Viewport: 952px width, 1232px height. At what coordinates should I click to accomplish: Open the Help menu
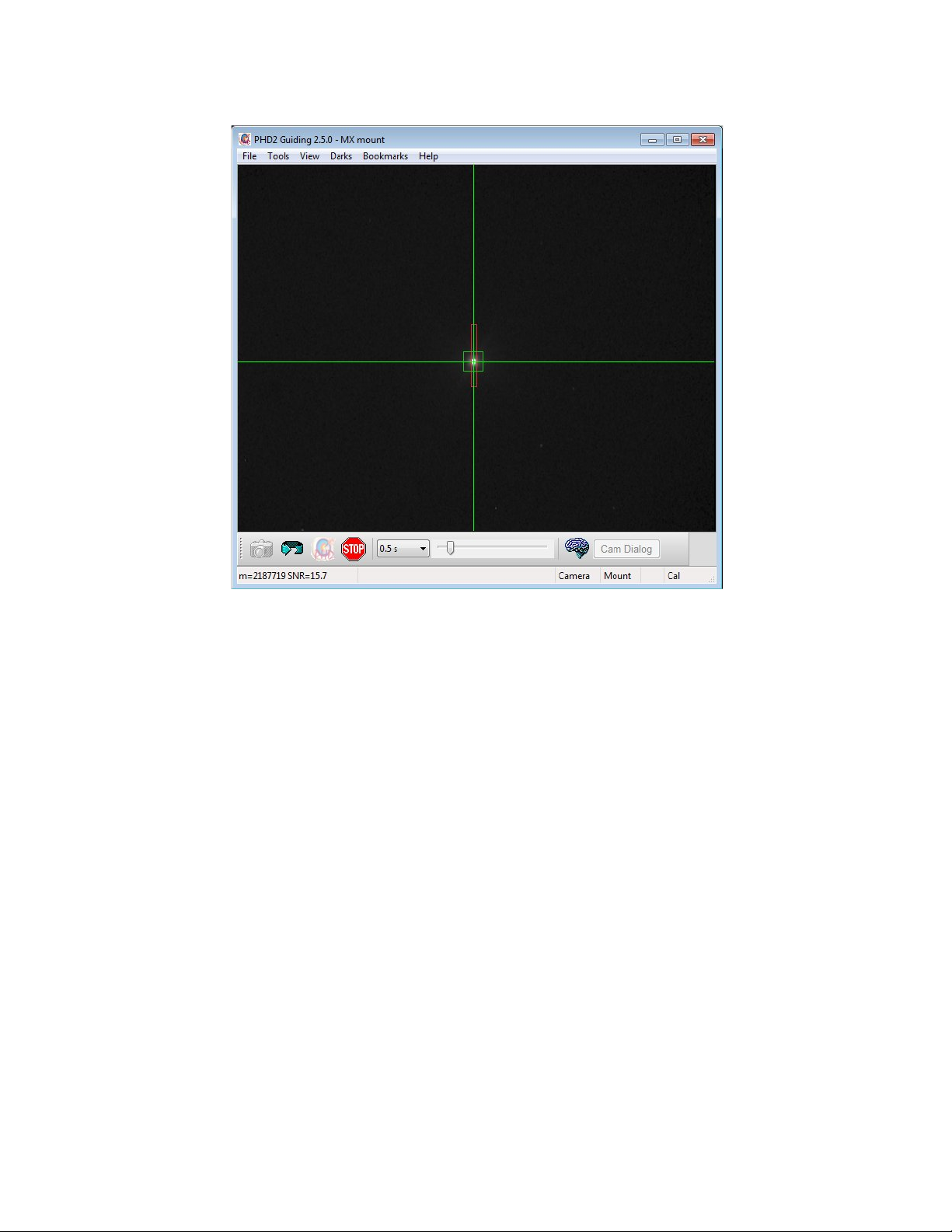pos(428,156)
